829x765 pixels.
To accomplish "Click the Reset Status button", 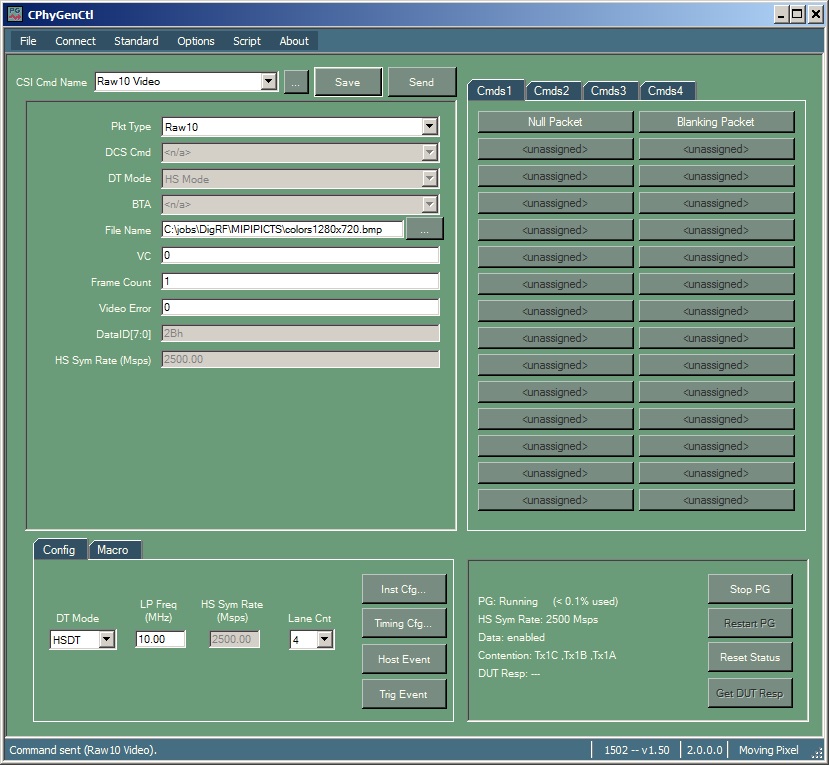I will (750, 658).
